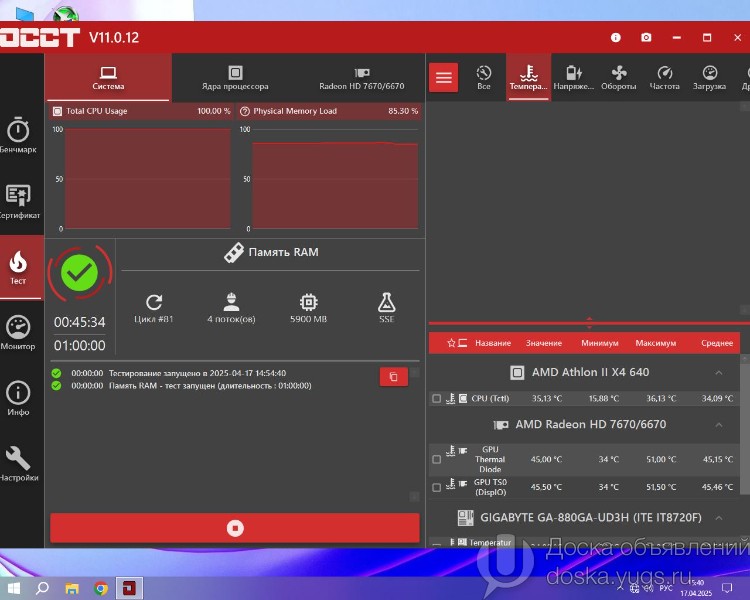Screen dimensions: 750x600
Task: Click the GPU Thermal Diode maximum 51,00 °C
Action: coord(661,459)
